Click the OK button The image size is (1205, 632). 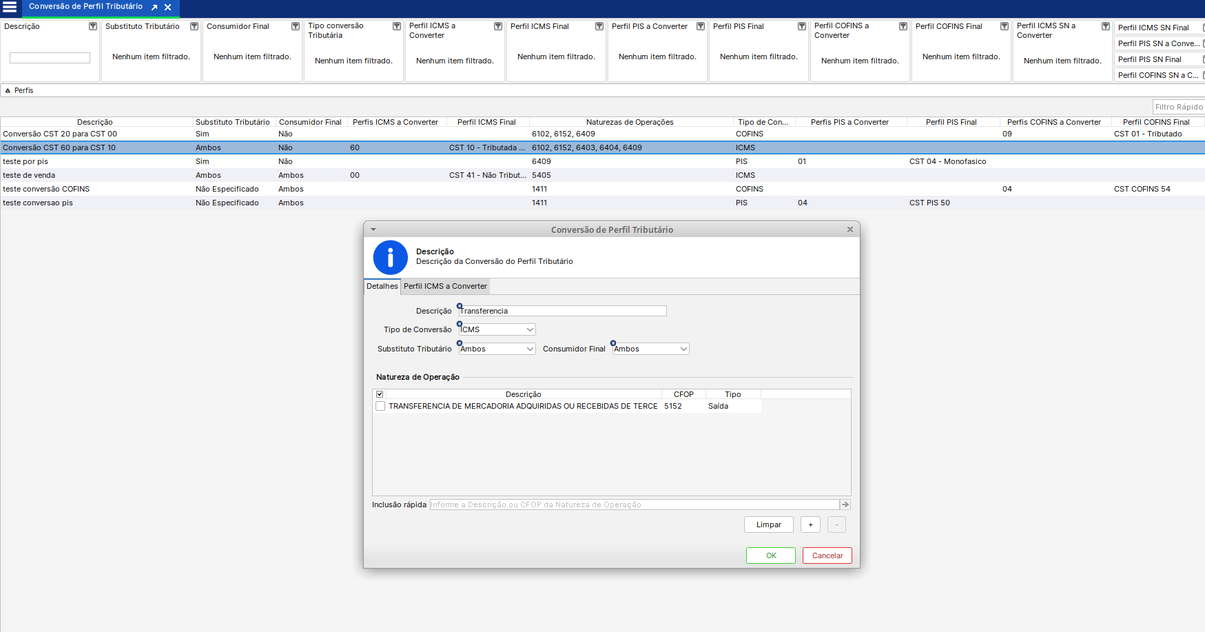[x=770, y=556]
